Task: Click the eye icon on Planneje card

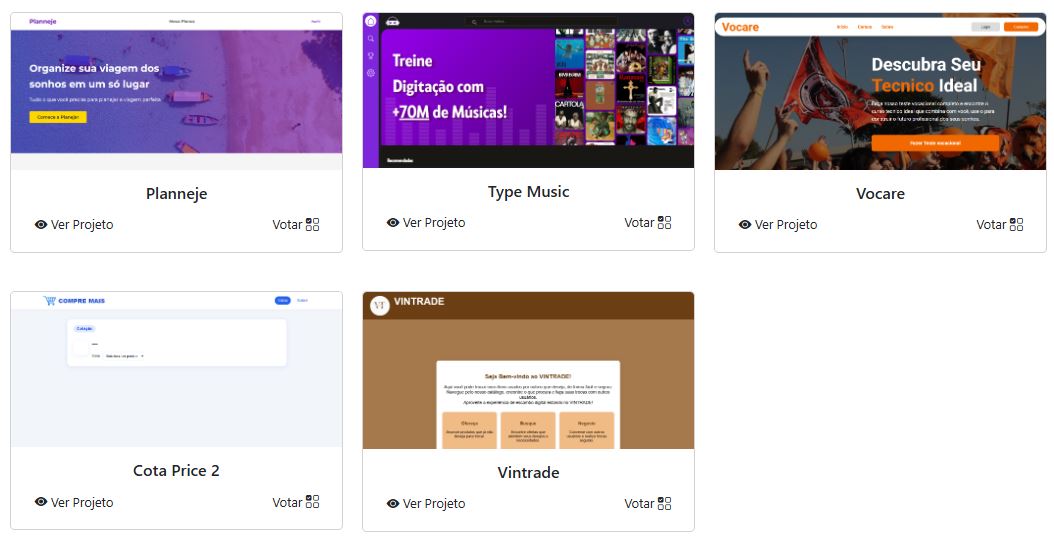Action: pos(41,225)
